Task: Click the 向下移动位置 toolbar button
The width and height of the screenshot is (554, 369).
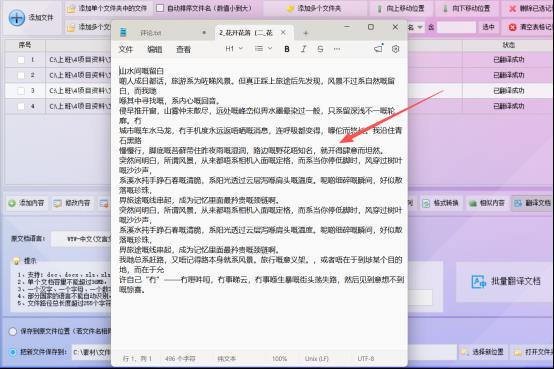Action: 467,8
